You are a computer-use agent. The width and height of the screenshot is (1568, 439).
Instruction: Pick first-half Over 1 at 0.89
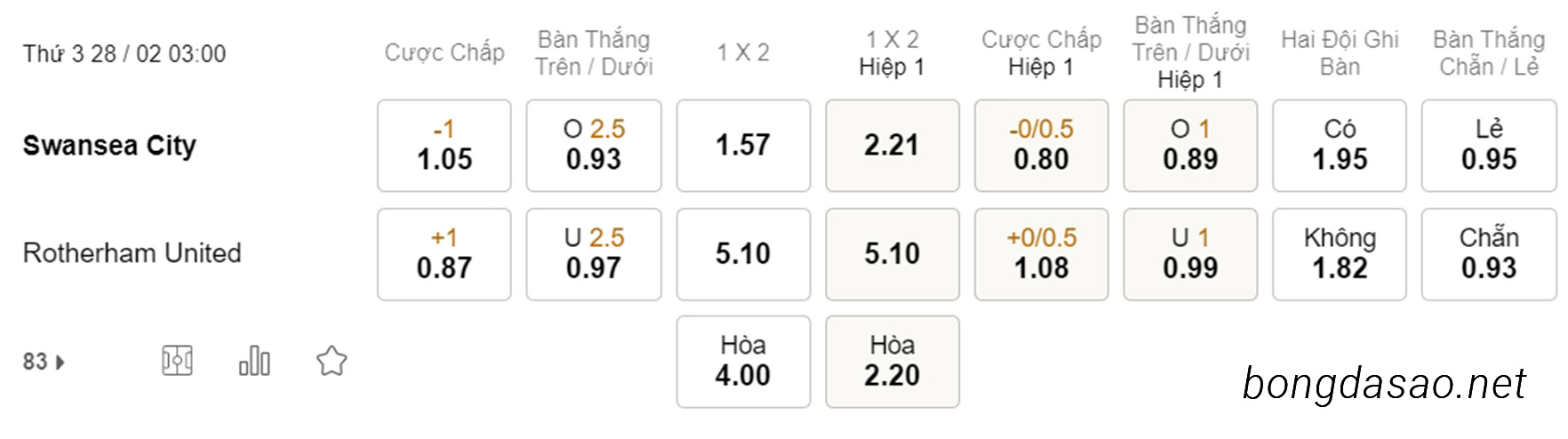pyautogui.click(x=1190, y=146)
